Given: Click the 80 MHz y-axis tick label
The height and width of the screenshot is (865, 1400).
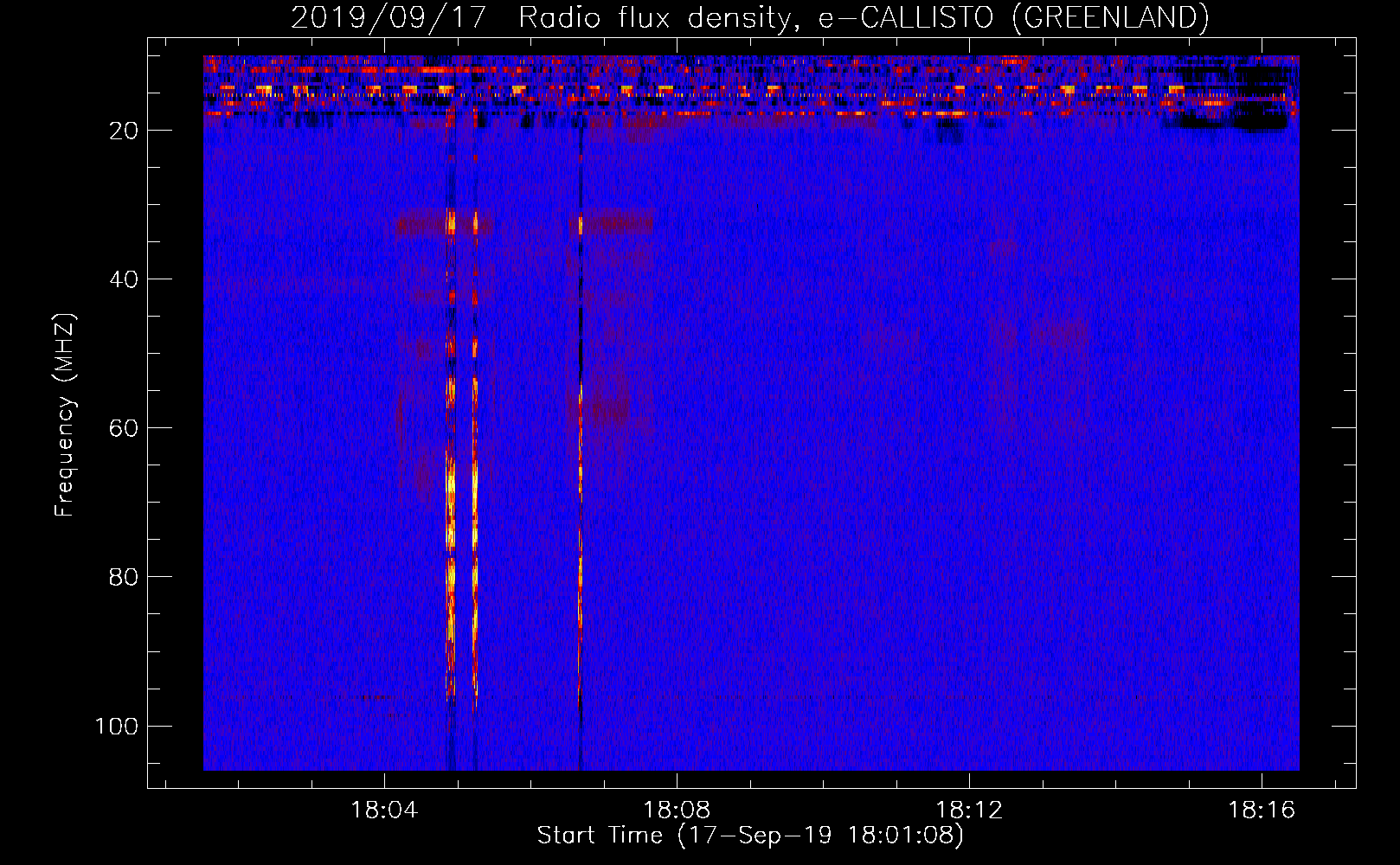Looking at the screenshot, I should pos(124,577).
